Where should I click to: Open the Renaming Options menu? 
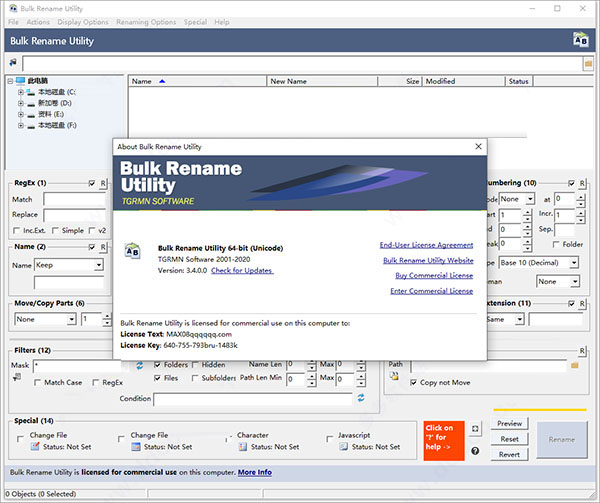[146, 22]
